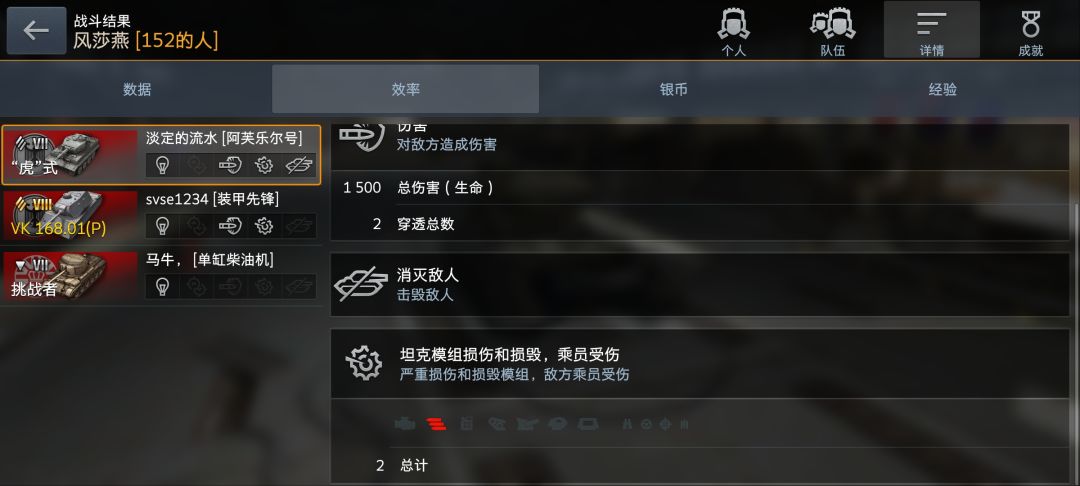This screenshot has width=1080, height=486.
Task: Go back using the arrow button
Action: (37, 30)
